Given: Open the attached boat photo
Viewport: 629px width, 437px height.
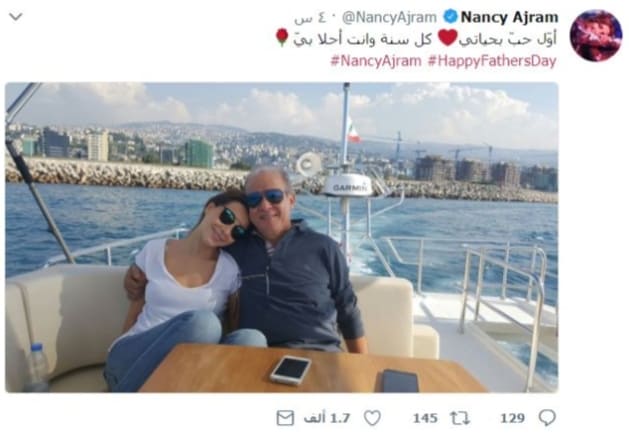Looking at the screenshot, I should 282,237.
